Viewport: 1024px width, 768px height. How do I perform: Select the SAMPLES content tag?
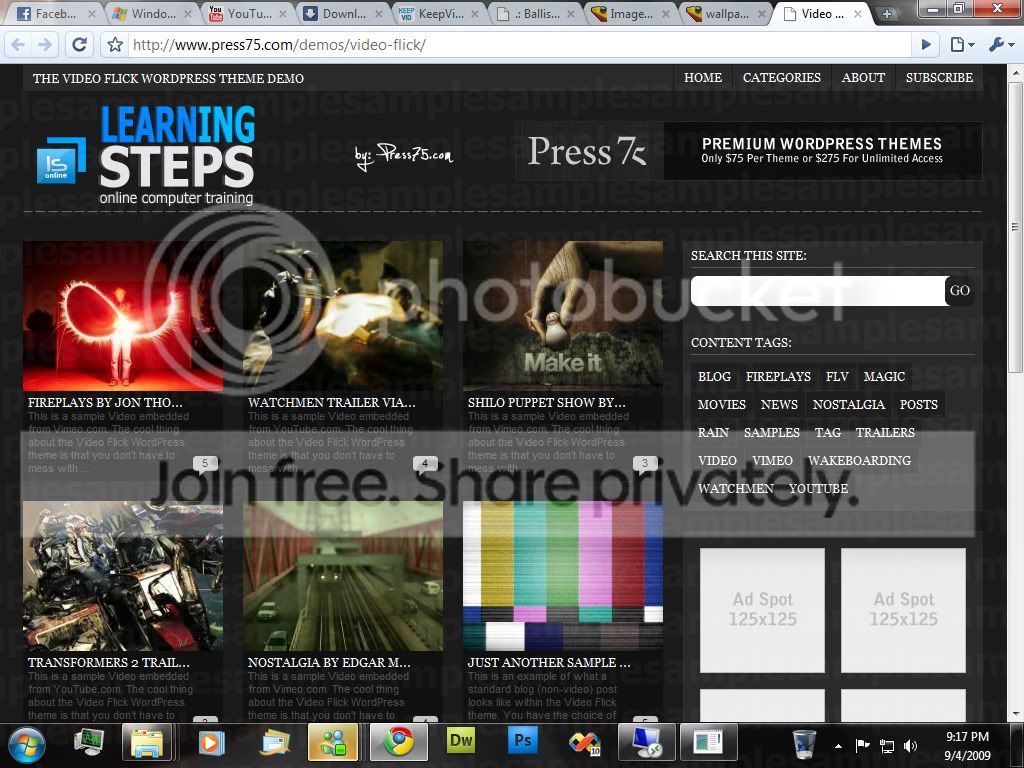(771, 433)
